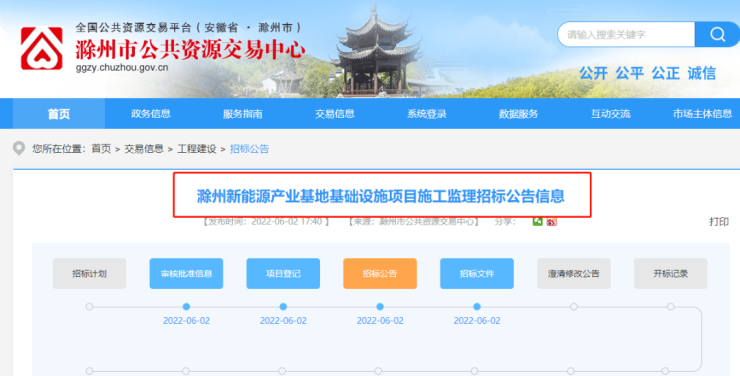This screenshot has width=740, height=376.
Task: Select the 招标文件 step button
Action: point(477,274)
